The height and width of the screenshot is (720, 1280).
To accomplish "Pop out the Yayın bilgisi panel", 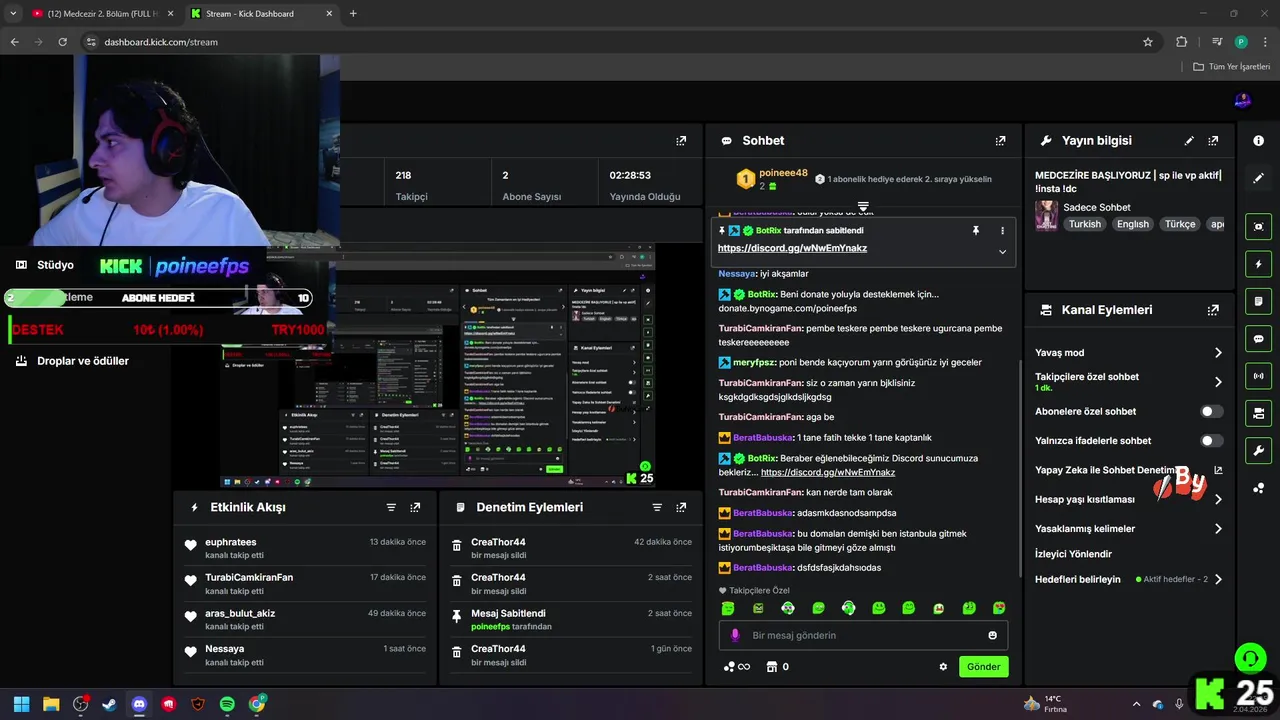I will tap(1213, 141).
